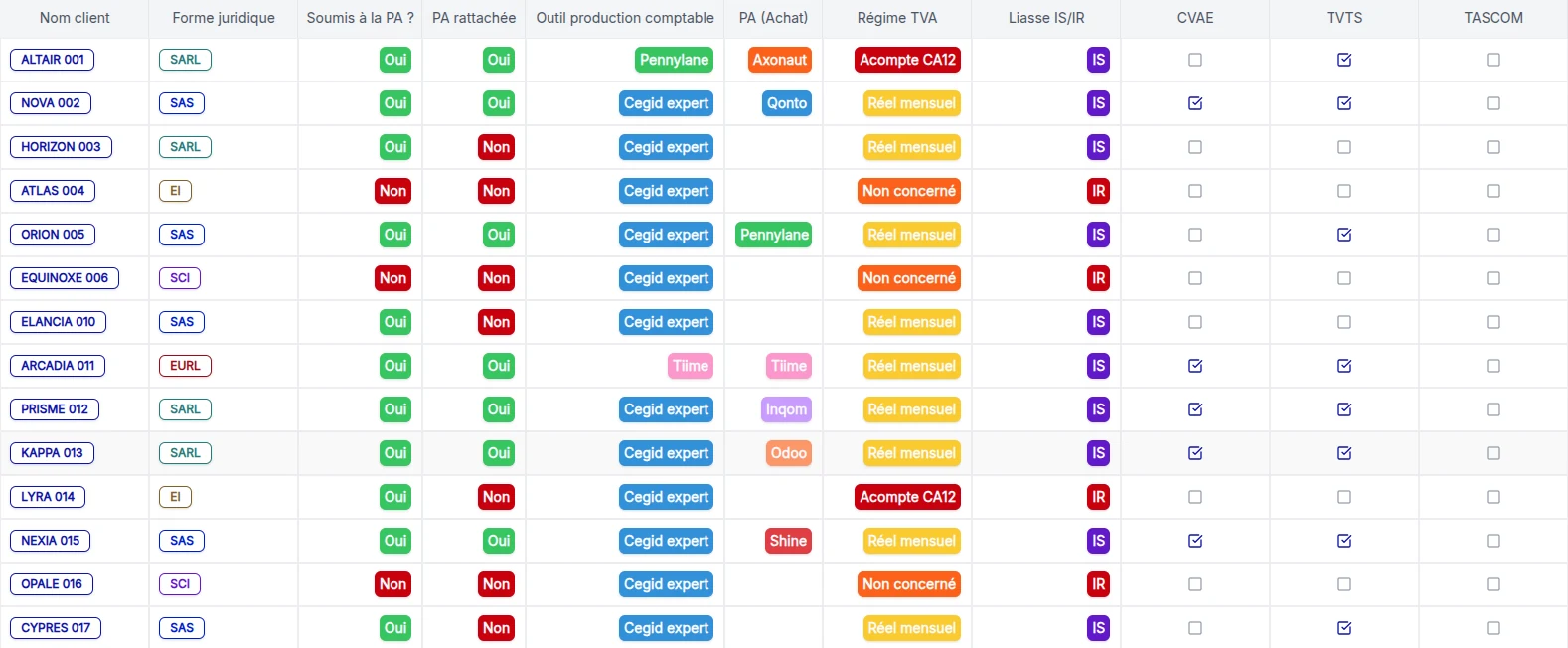The width and height of the screenshot is (1568, 648).
Task: Select Non concerné badge for ATLAS 004
Action: [909, 191]
